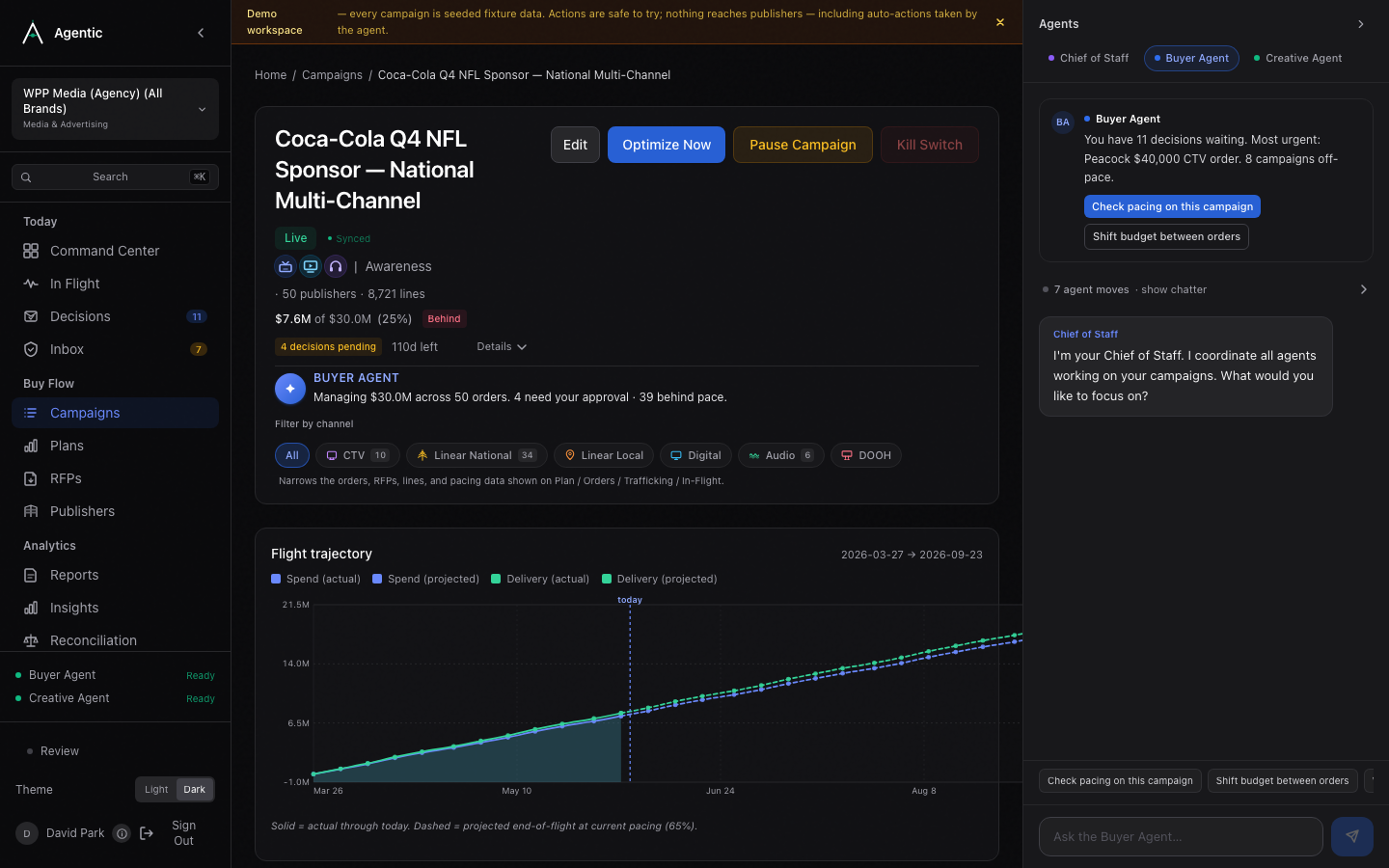Image resolution: width=1389 pixels, height=868 pixels.
Task: Click Review in the sidebar
Action: coord(60,751)
